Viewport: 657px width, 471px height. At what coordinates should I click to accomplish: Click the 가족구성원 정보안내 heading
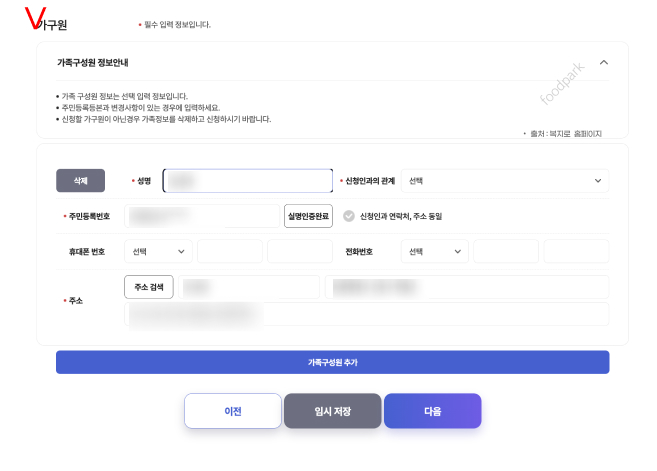tap(93, 62)
